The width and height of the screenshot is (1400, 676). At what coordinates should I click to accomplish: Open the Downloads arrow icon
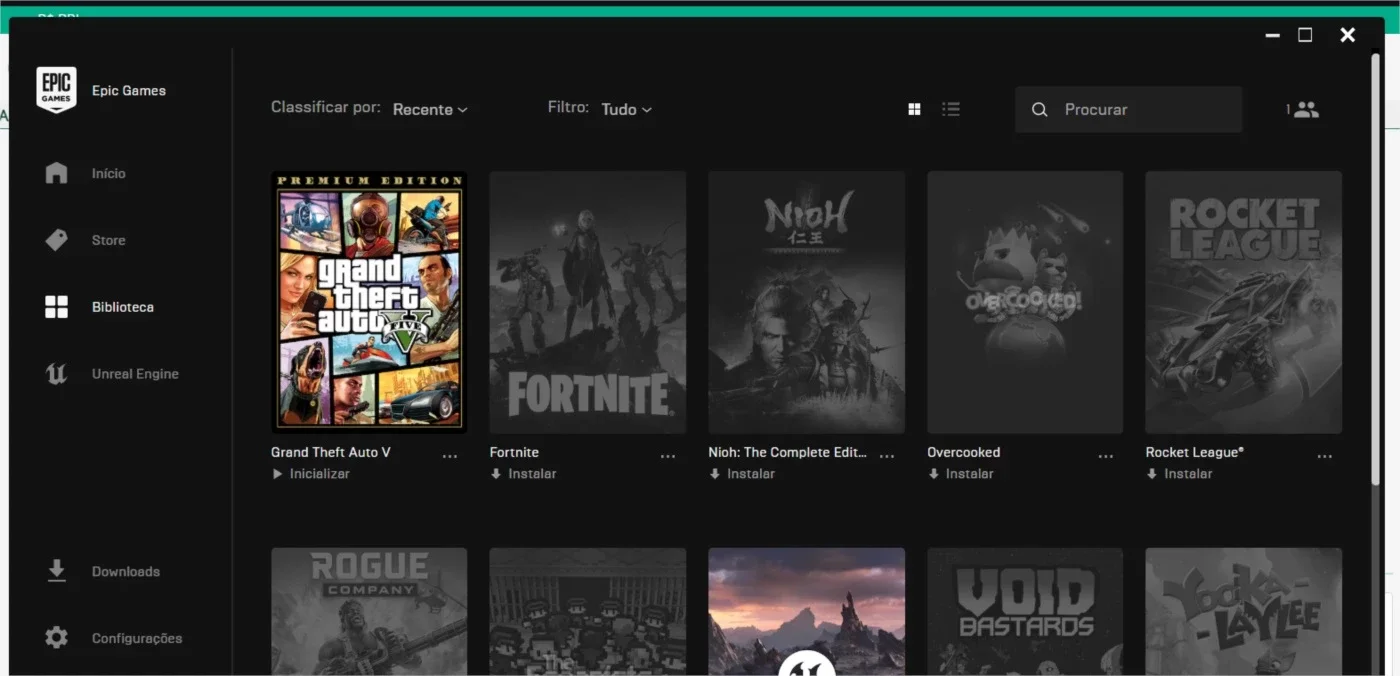(57, 571)
